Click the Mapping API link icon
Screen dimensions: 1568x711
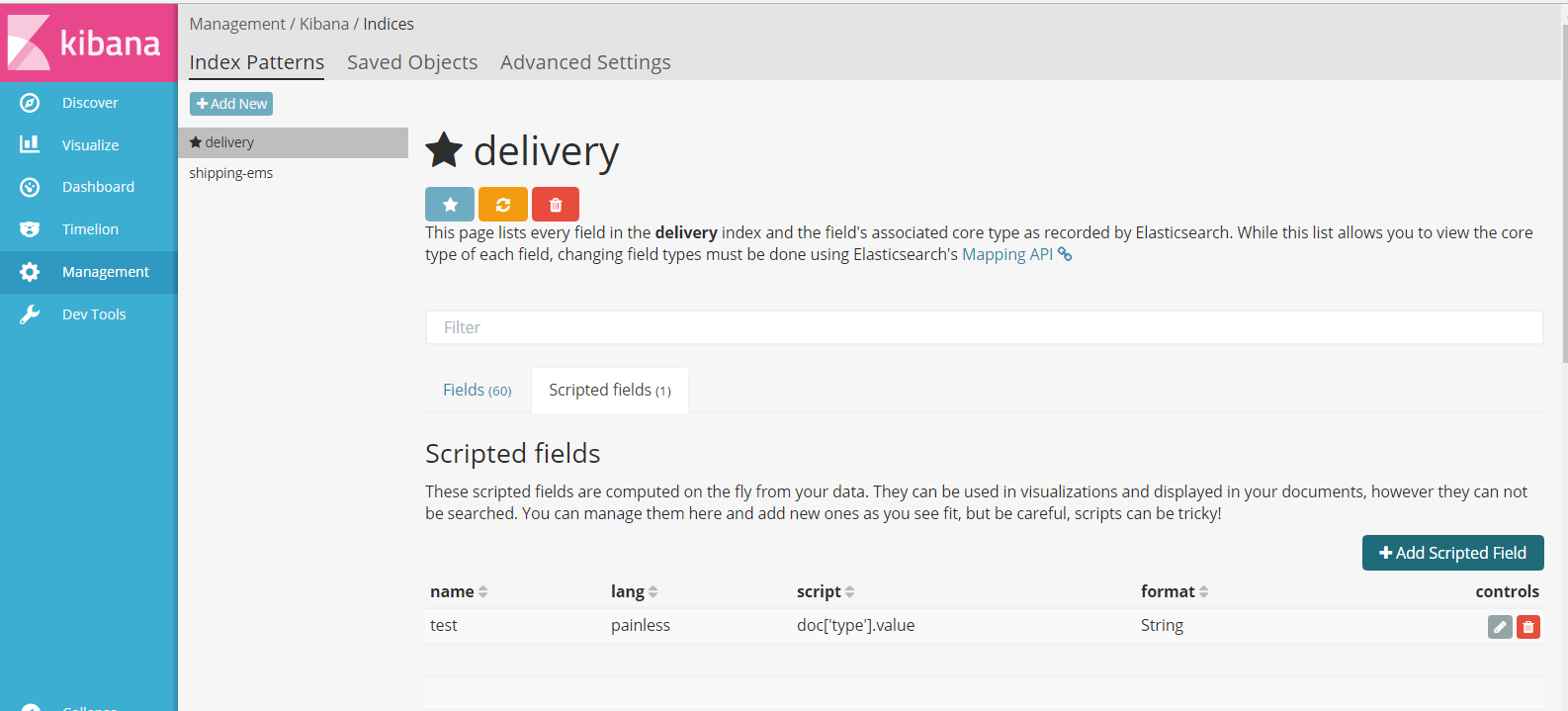click(1065, 254)
